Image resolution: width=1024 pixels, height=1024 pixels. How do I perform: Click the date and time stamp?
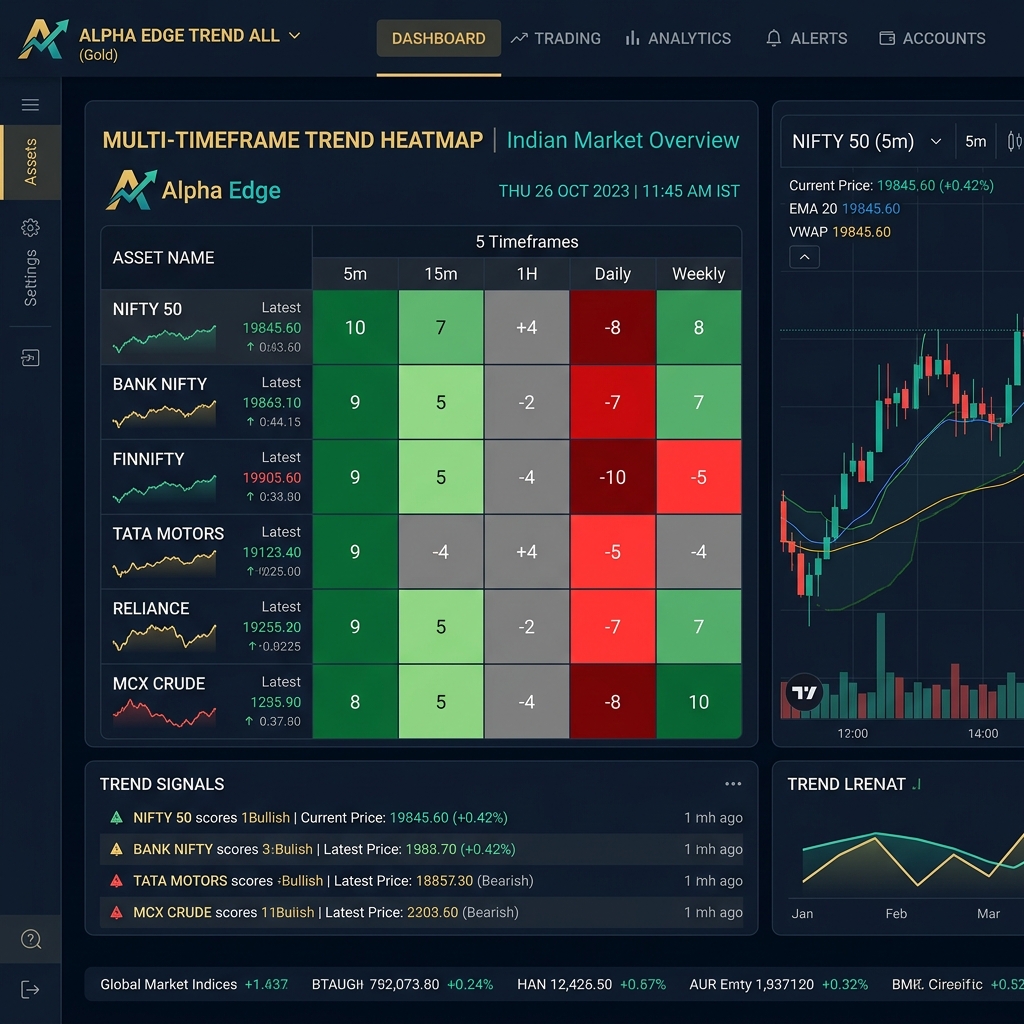619,191
